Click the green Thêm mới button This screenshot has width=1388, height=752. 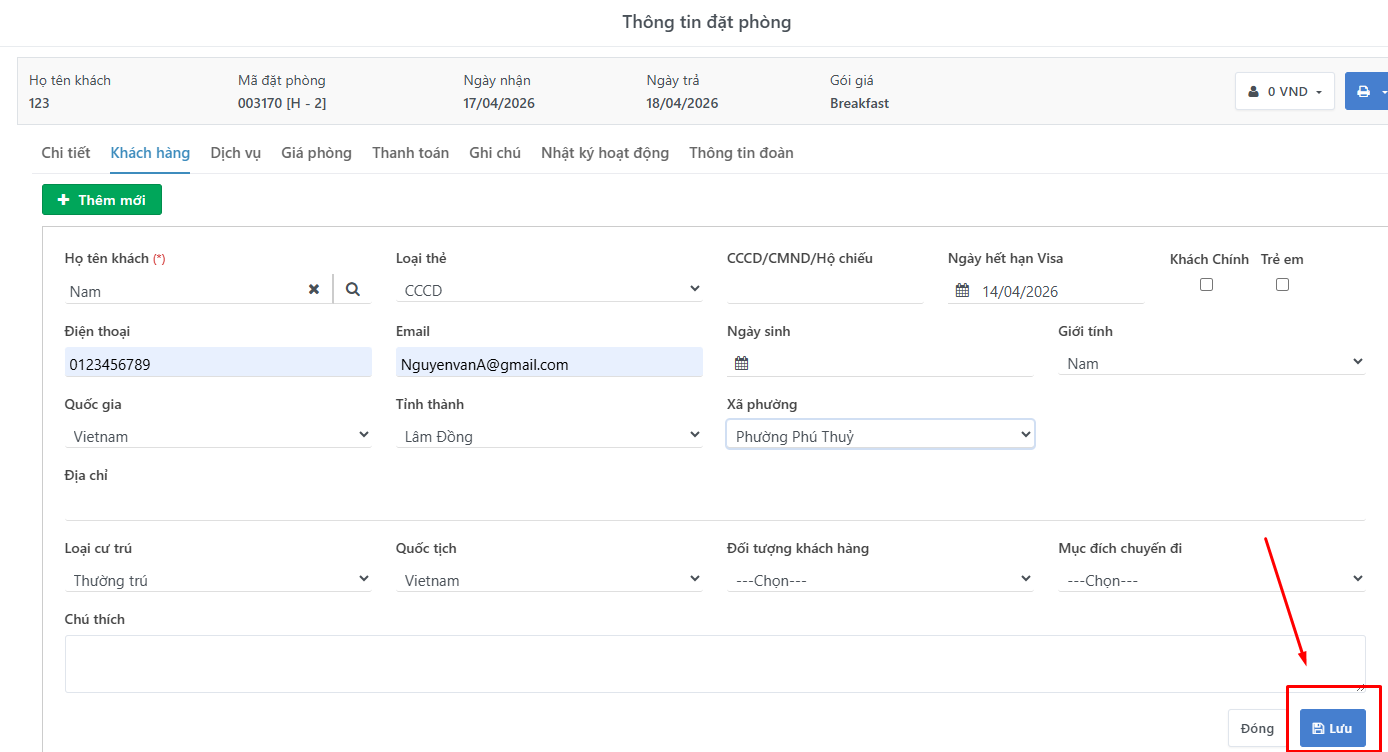102,200
